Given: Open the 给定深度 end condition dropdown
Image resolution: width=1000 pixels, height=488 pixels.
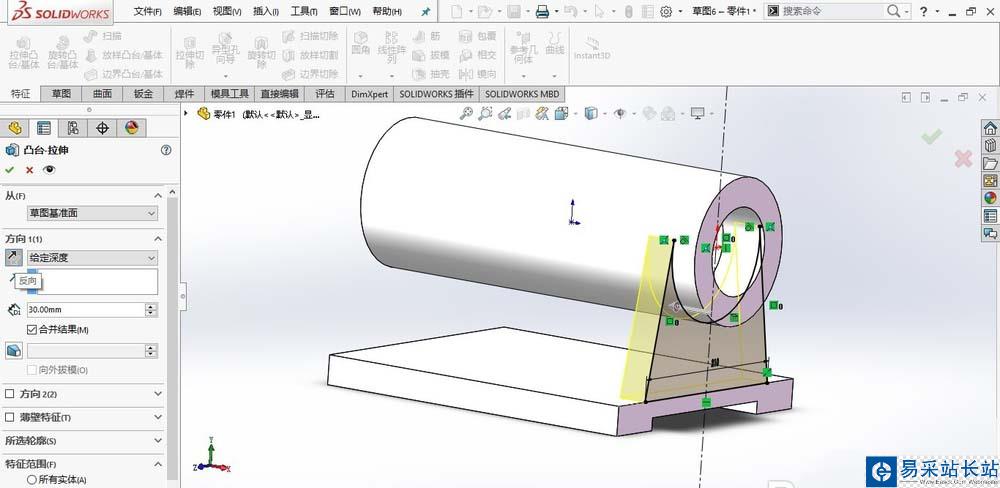Looking at the screenshot, I should pyautogui.click(x=92, y=258).
